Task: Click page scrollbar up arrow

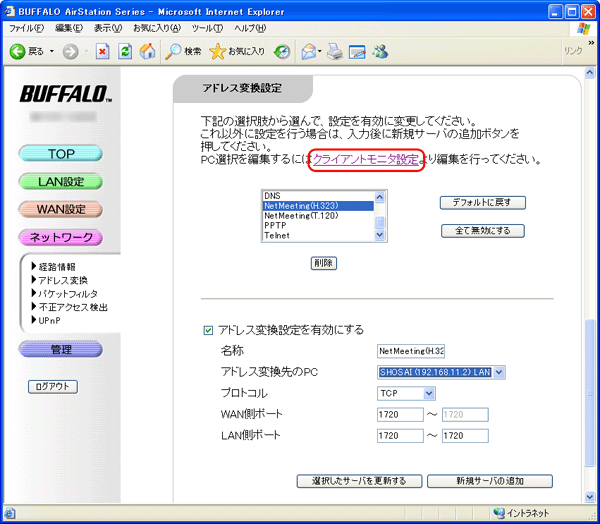Action: (x=590, y=72)
